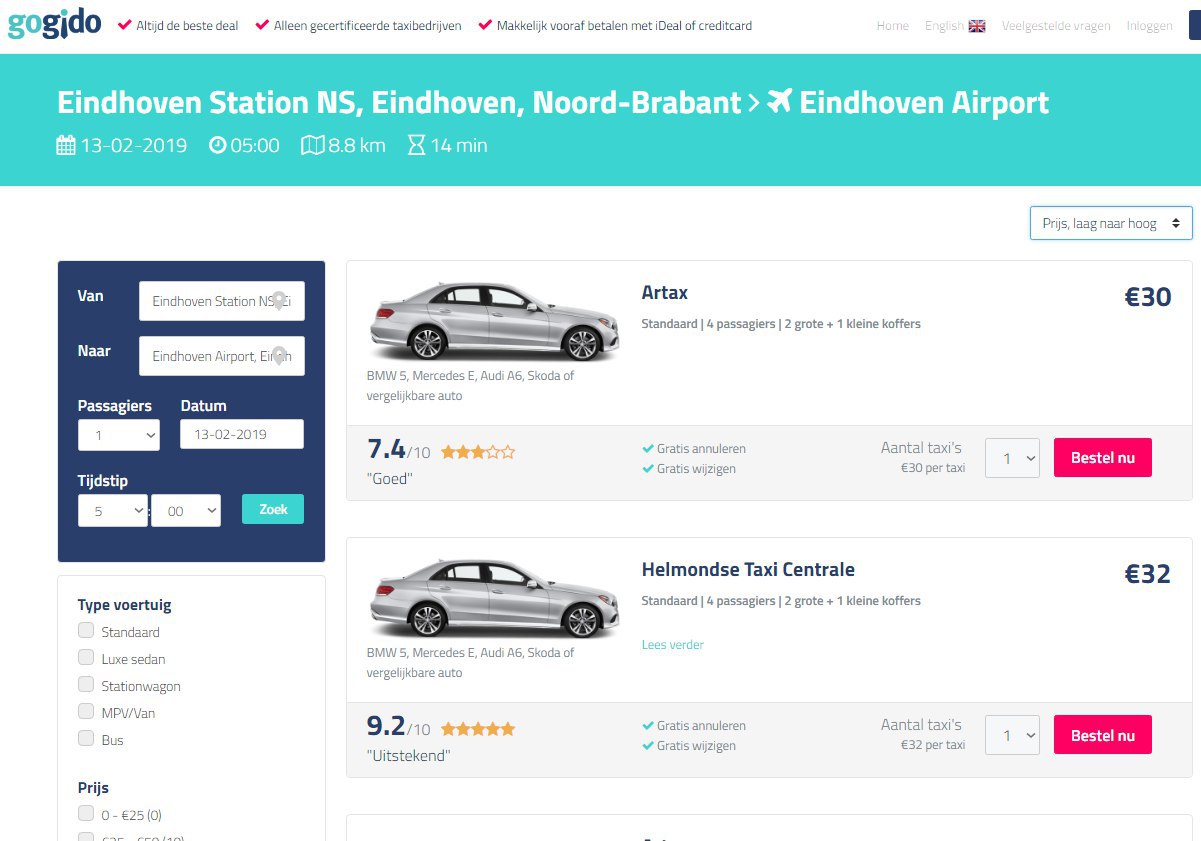
Task: Click the map icon beside 8.8 km
Action: 313,146
